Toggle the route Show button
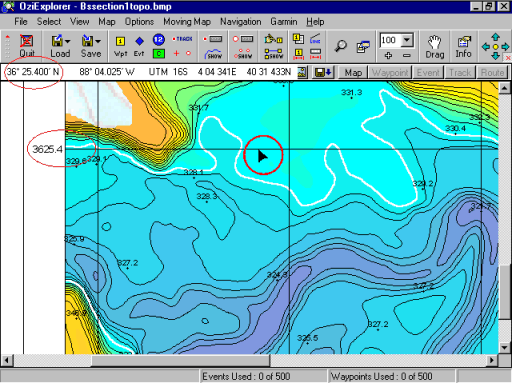This screenshot has height=383, width=512. coord(274,54)
